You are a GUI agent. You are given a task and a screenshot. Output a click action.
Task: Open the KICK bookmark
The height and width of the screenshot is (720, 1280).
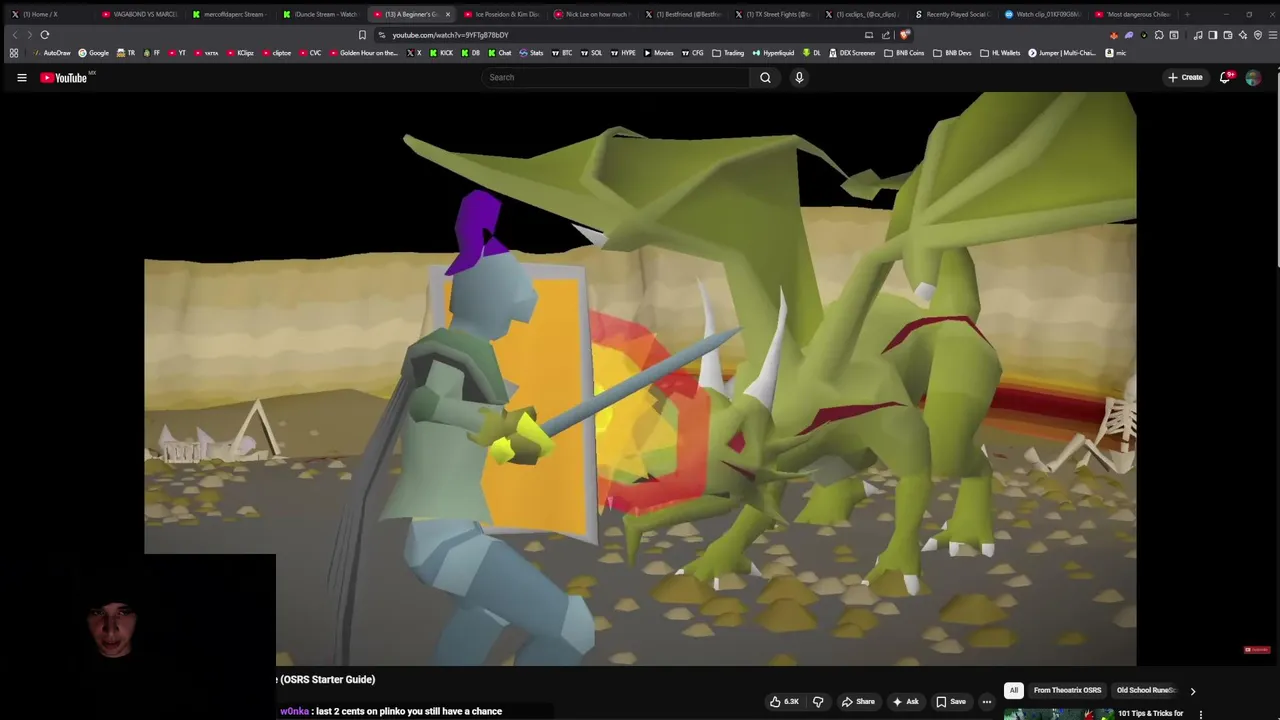[x=441, y=53]
